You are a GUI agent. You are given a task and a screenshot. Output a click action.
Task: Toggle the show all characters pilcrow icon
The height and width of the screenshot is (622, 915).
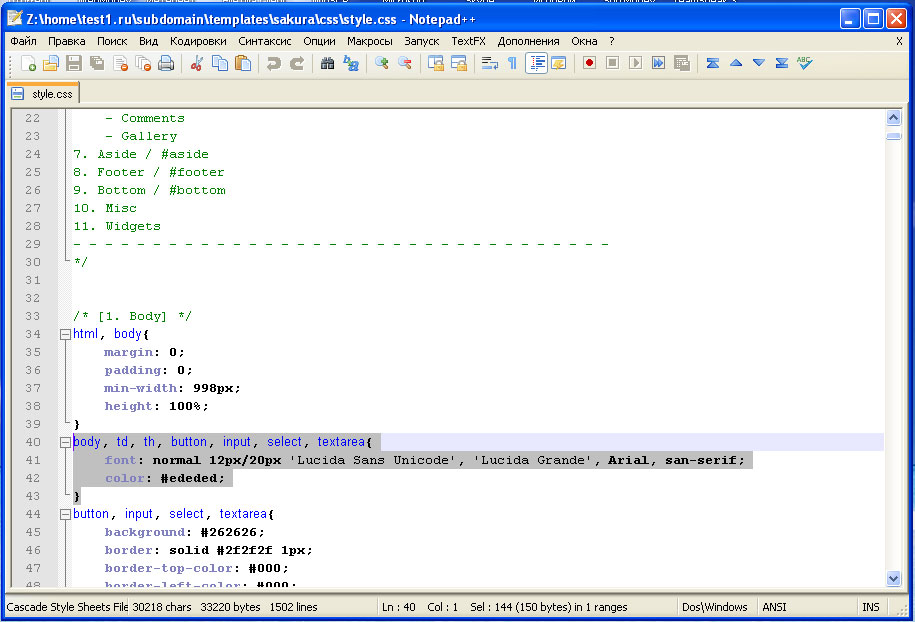point(512,63)
